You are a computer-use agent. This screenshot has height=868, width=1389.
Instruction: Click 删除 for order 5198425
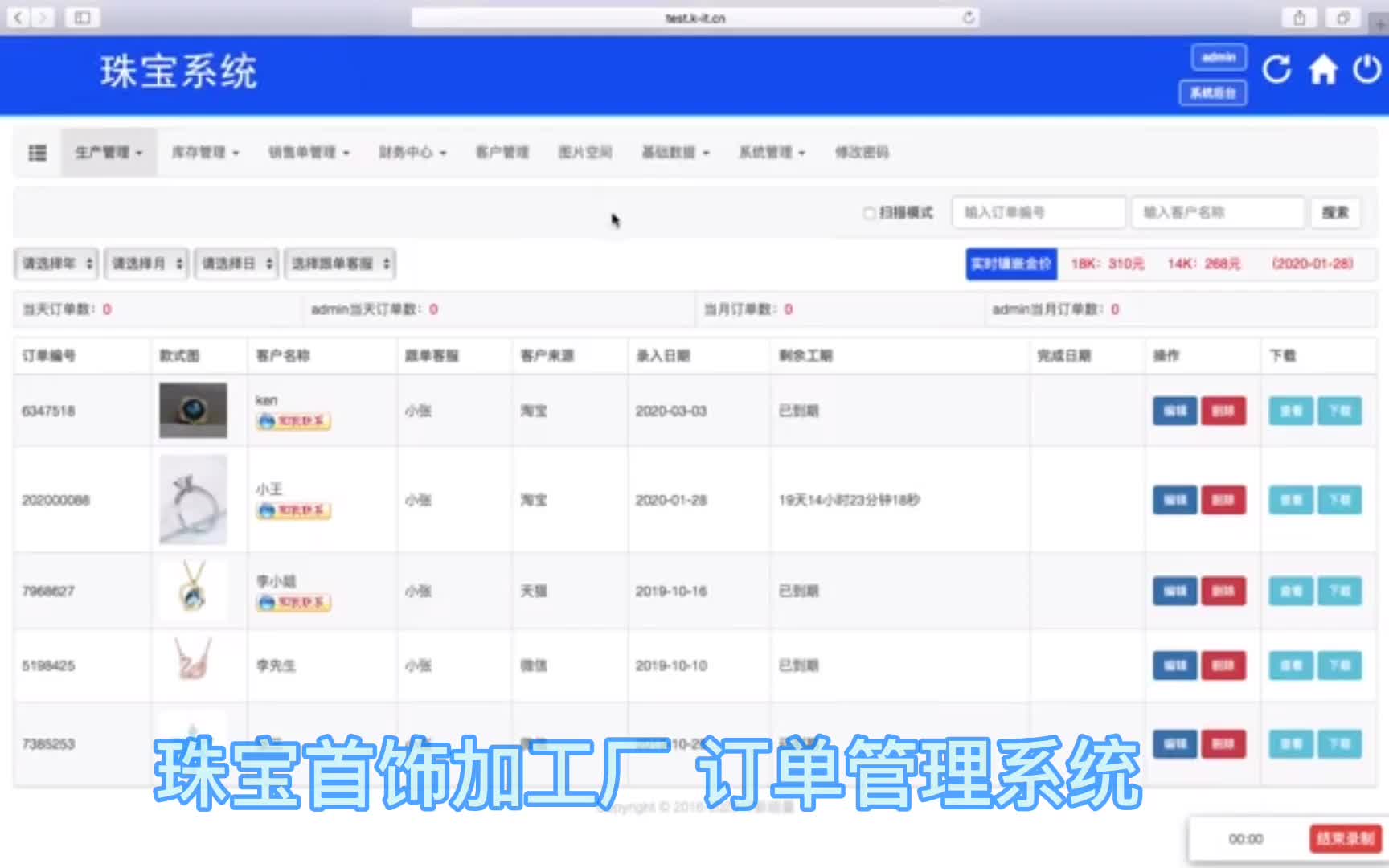[x=1223, y=665]
